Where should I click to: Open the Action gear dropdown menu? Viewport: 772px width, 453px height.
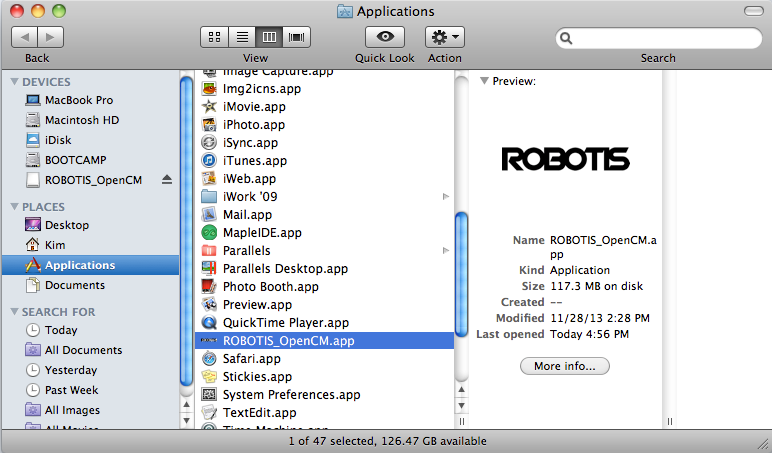pos(444,37)
